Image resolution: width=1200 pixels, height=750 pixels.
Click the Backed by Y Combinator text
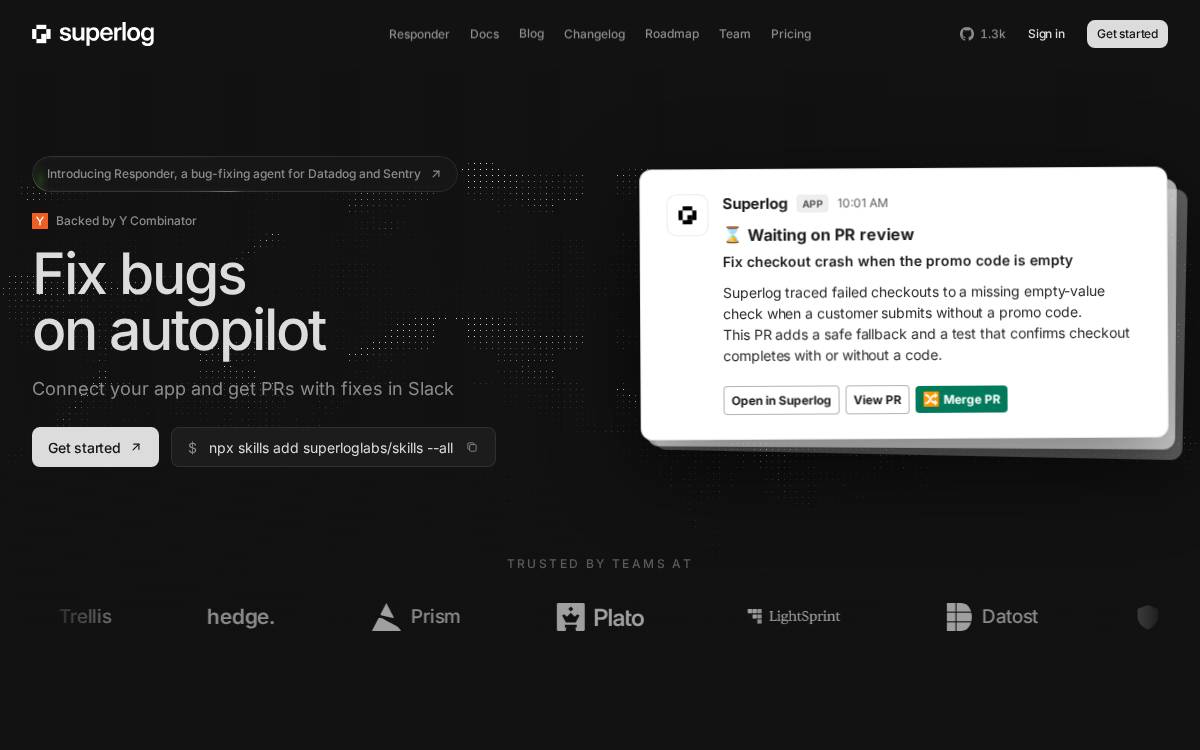[x=126, y=221]
